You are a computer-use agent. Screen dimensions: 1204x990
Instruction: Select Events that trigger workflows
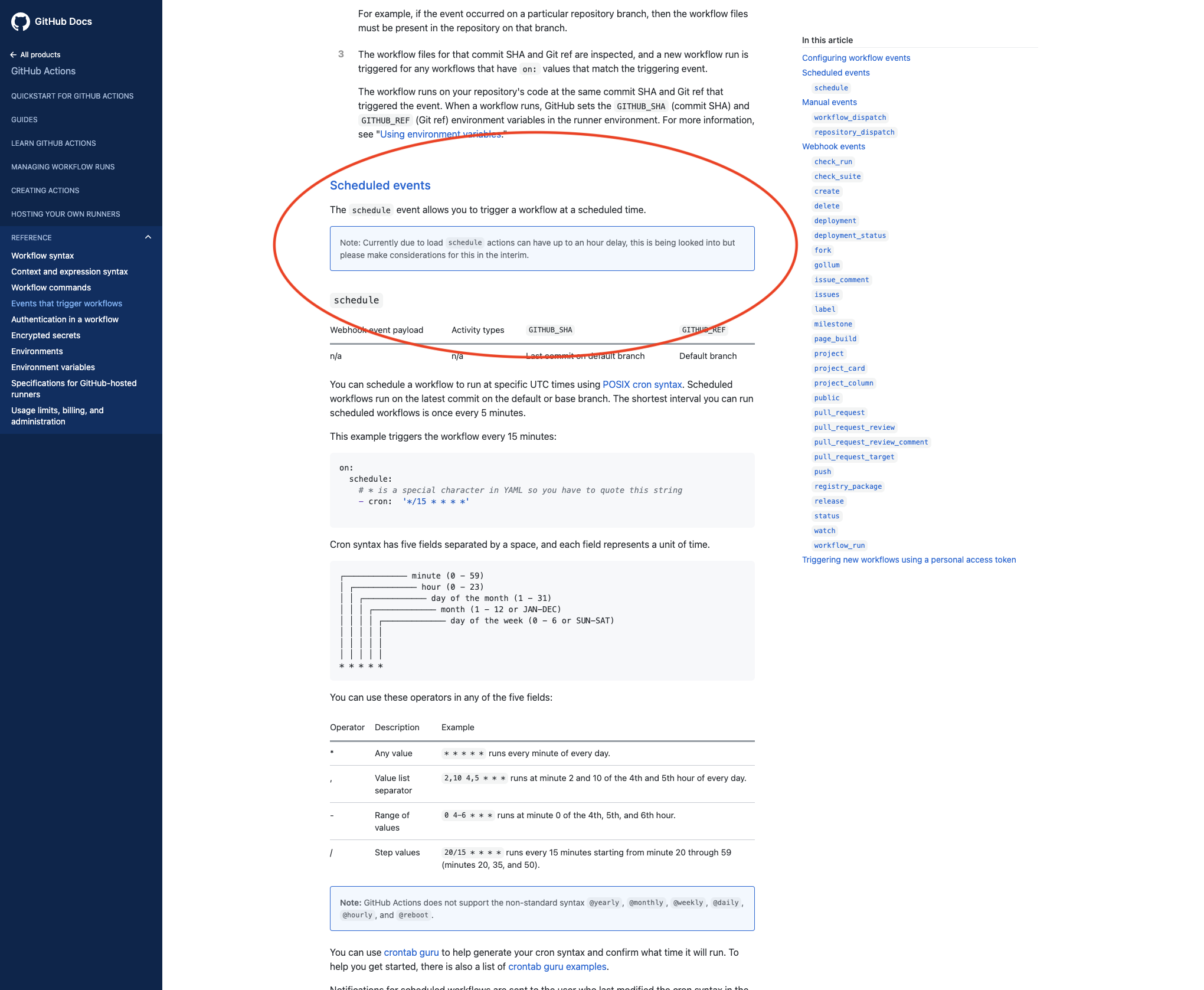67,303
